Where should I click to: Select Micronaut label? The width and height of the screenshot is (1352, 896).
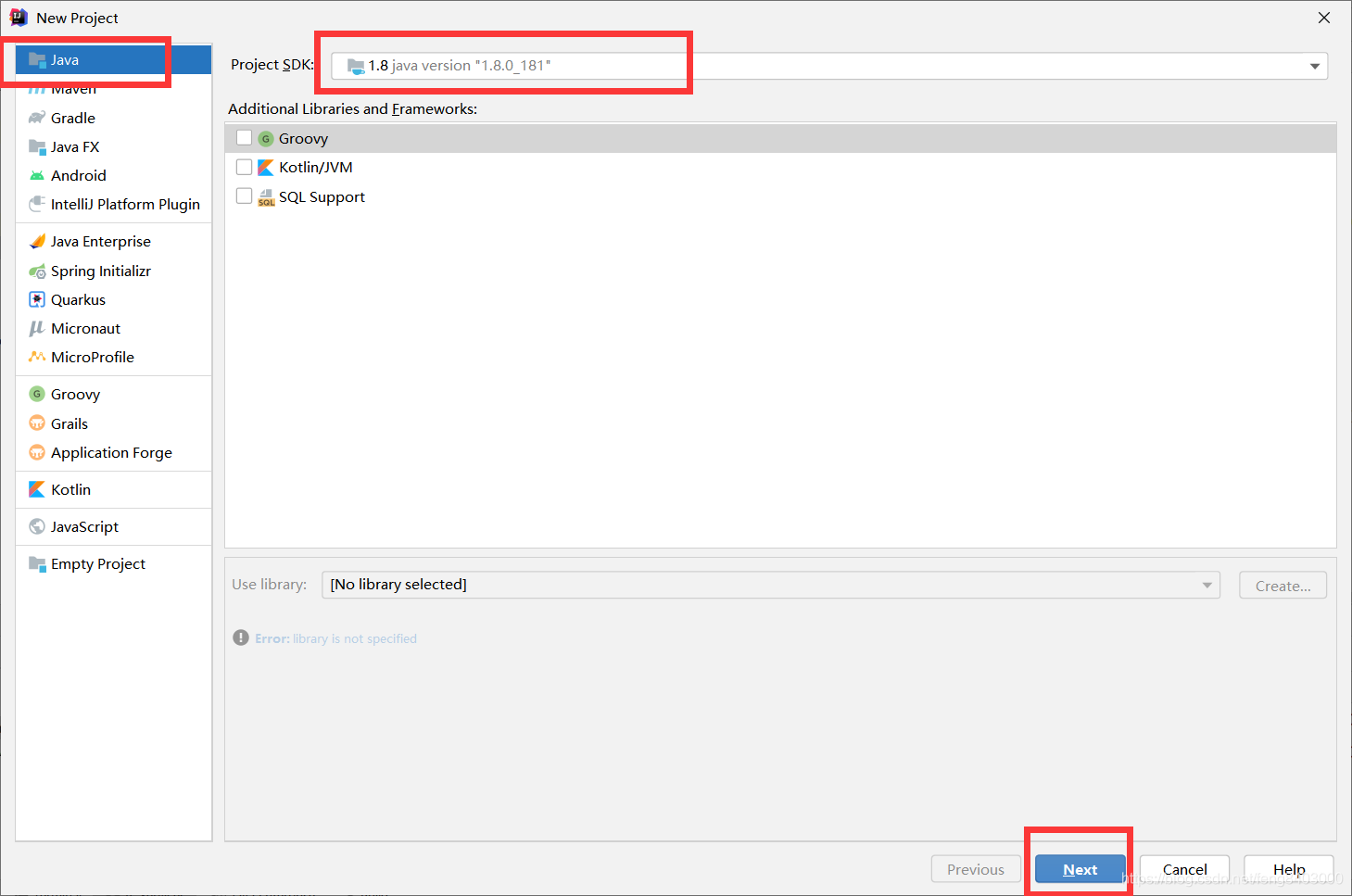[x=85, y=328]
